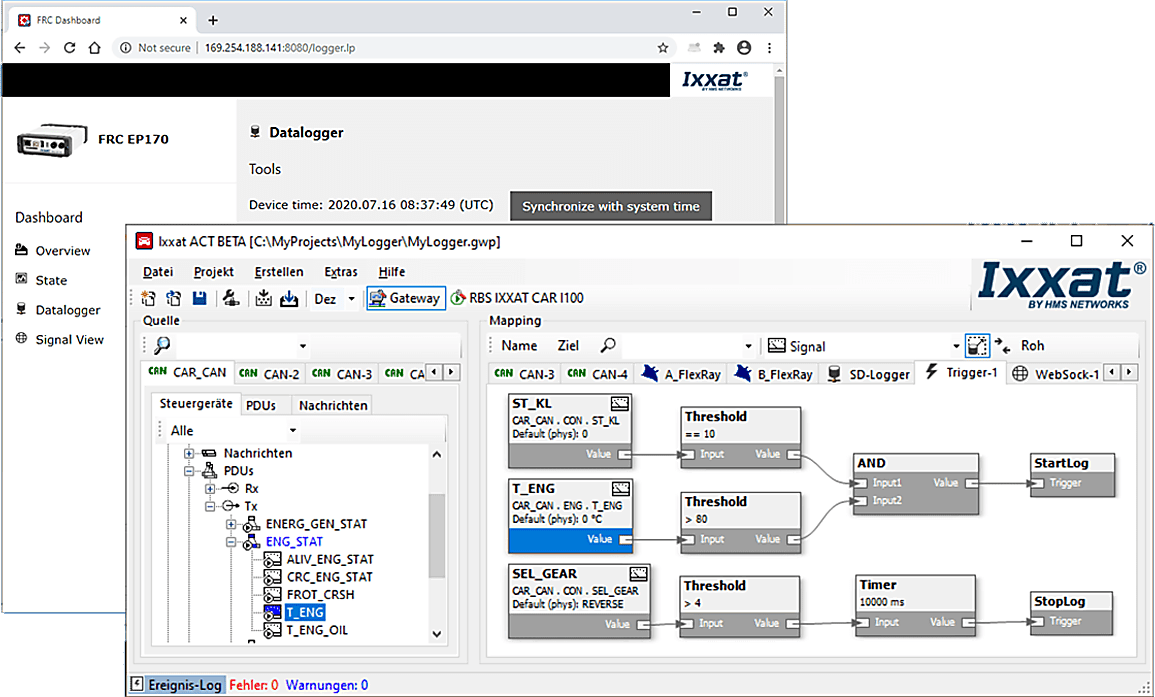Click the search magnifier in Mapping panel

[608, 346]
